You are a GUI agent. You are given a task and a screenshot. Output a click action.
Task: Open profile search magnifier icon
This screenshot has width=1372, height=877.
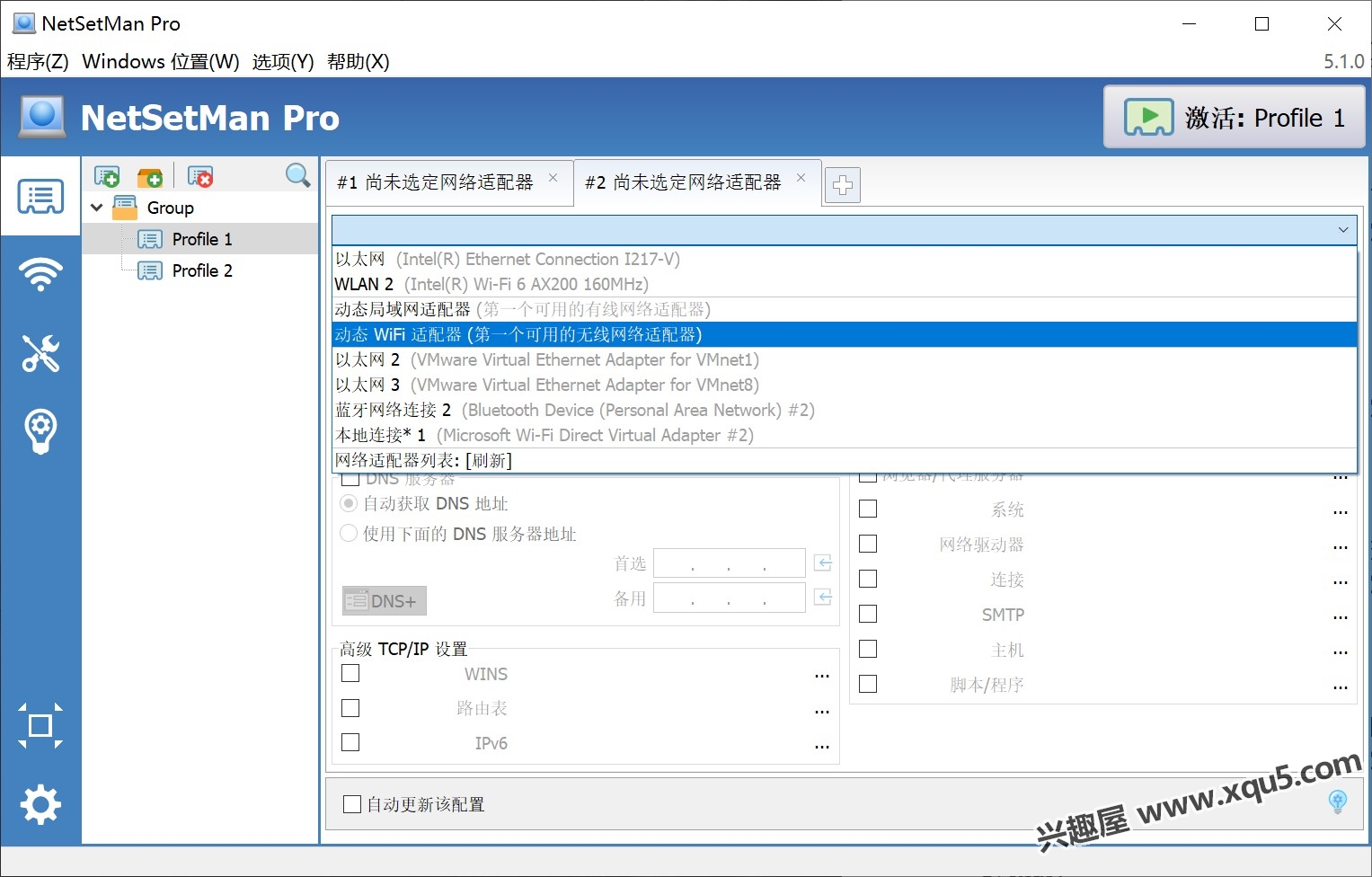pyautogui.click(x=297, y=175)
